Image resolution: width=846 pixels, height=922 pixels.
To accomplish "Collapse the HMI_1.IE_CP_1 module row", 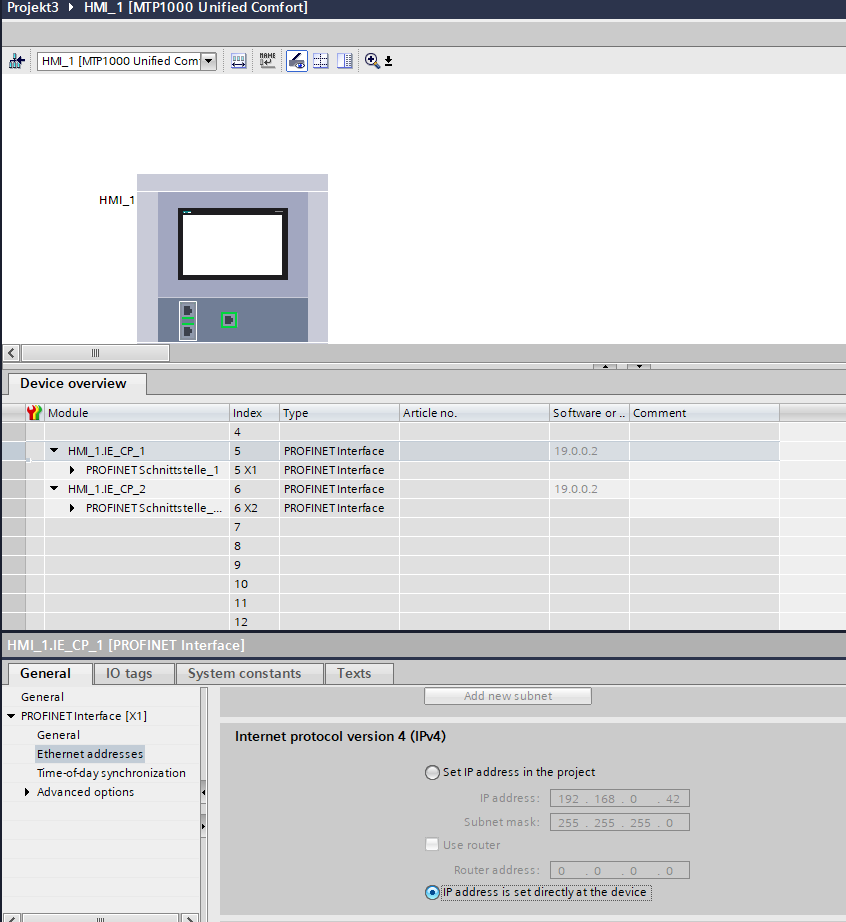I will 54,451.
